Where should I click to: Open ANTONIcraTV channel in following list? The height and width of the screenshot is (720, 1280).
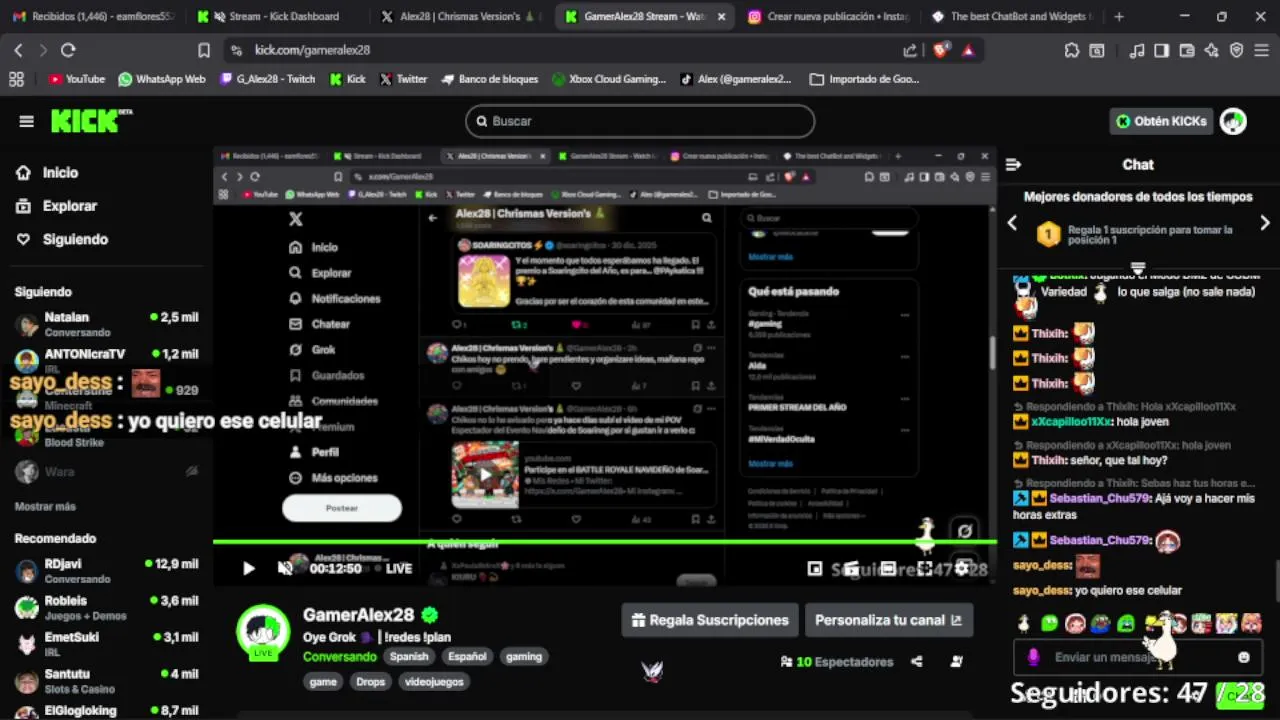(x=106, y=361)
